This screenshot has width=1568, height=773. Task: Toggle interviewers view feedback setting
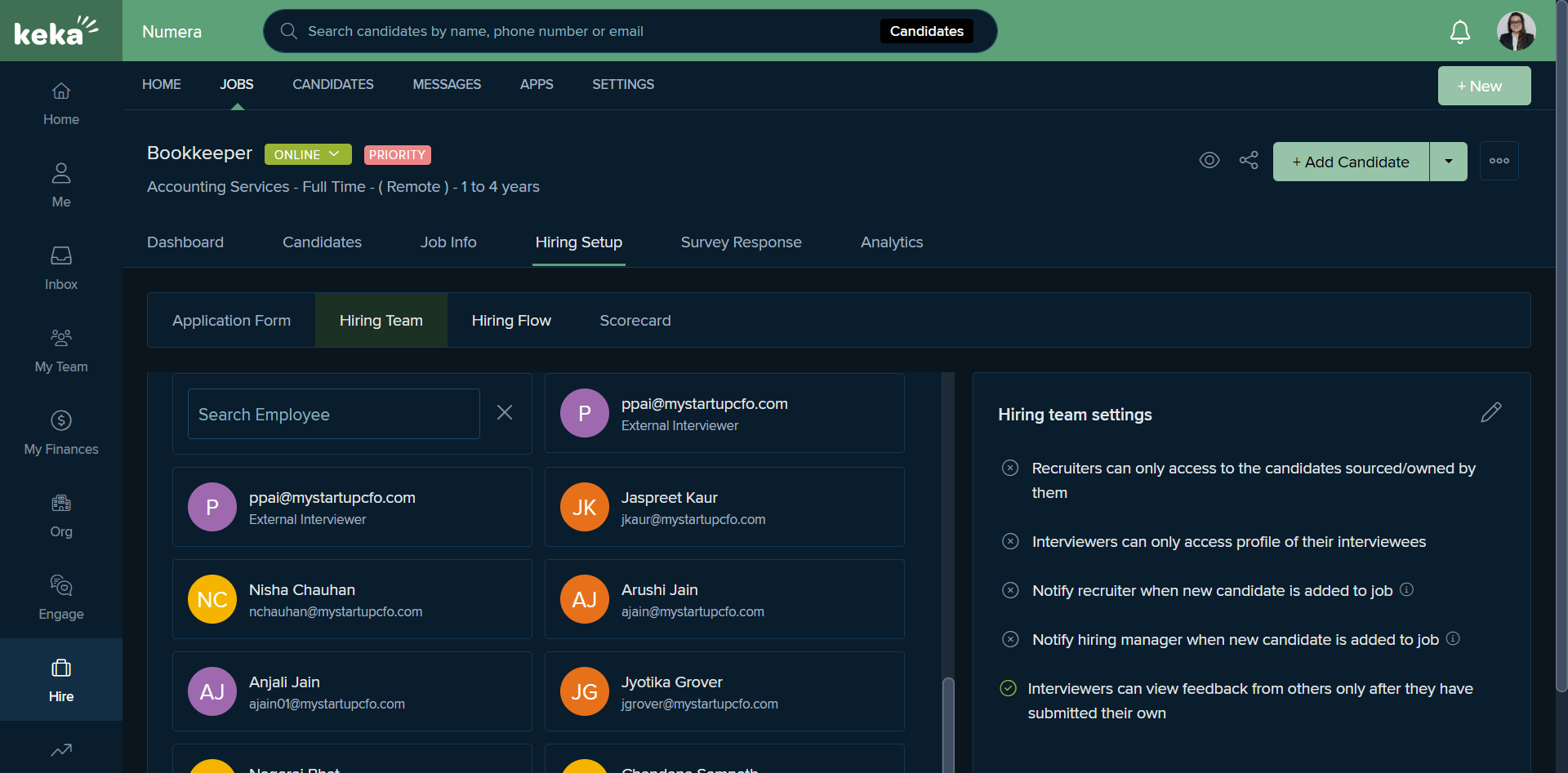pyautogui.click(x=1009, y=688)
